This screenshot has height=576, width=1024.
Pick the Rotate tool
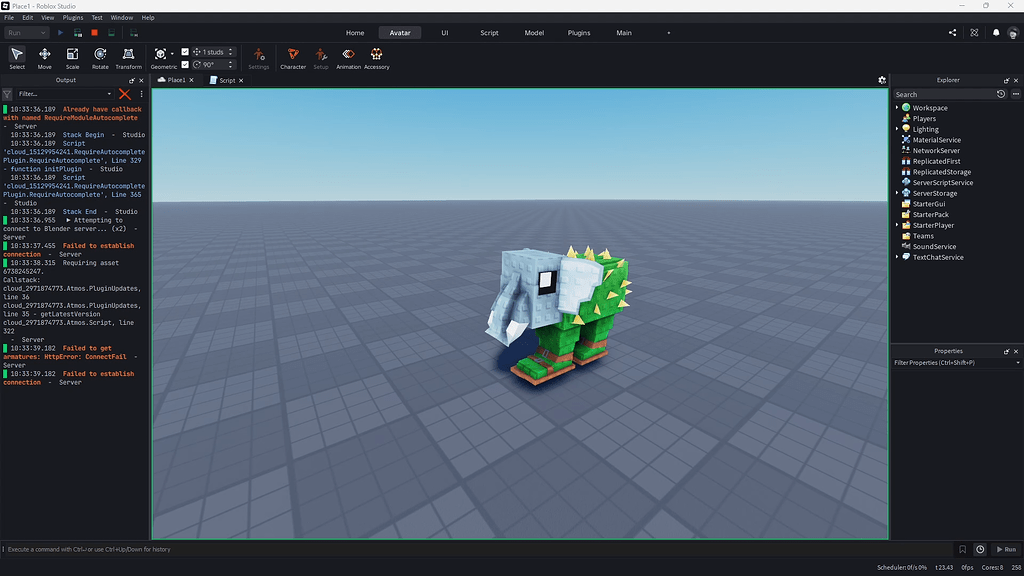coord(100,57)
